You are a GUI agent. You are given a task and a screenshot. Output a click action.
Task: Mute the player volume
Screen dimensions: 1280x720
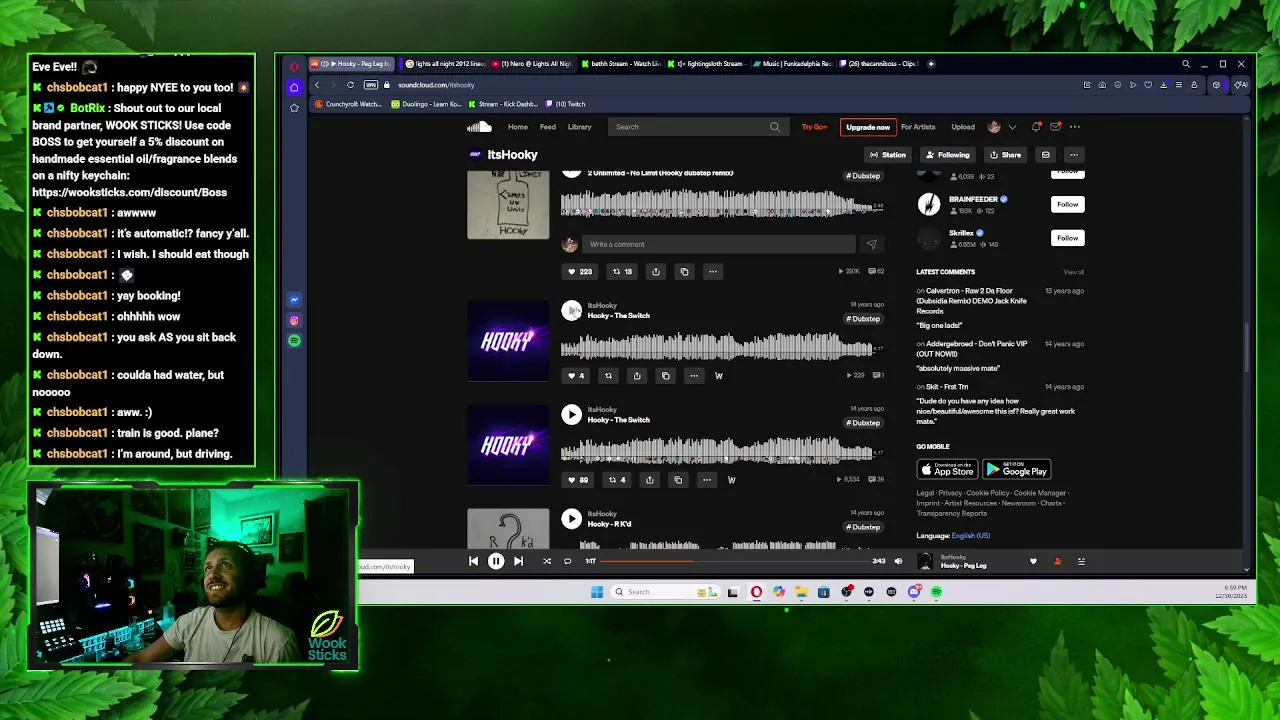click(898, 562)
